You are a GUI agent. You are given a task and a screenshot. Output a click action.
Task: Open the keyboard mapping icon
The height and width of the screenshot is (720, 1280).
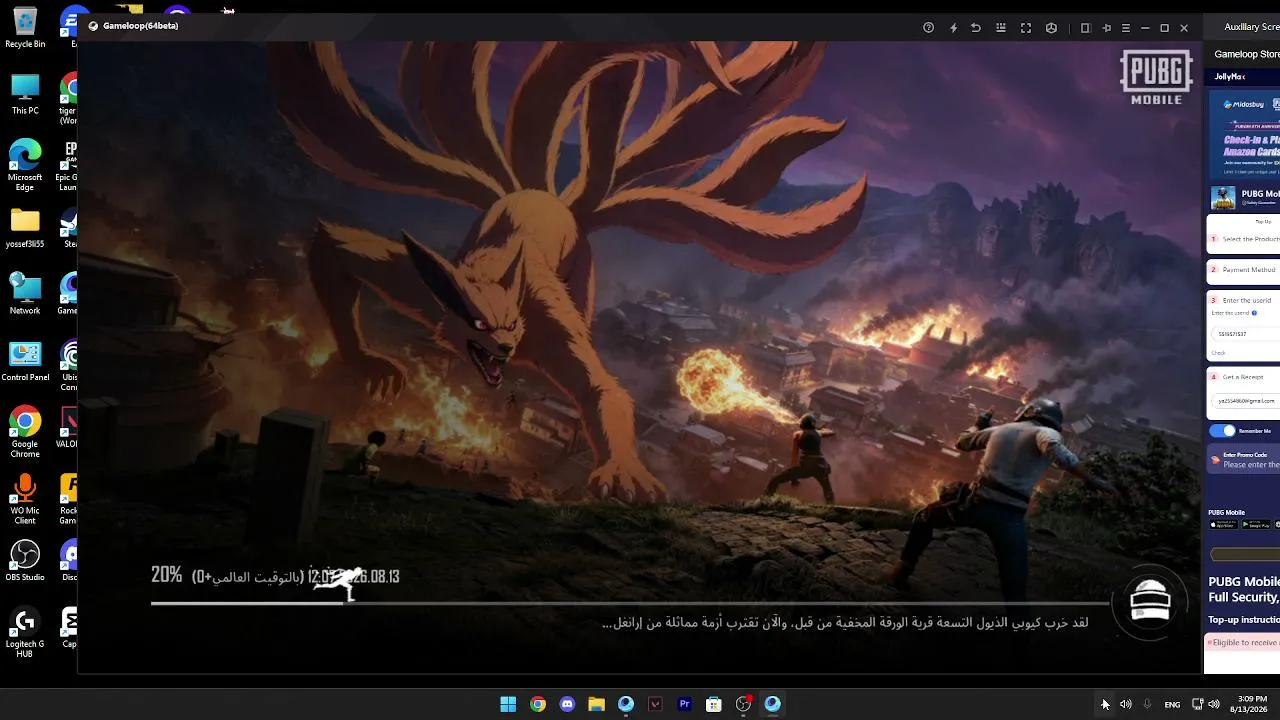pos(1001,28)
